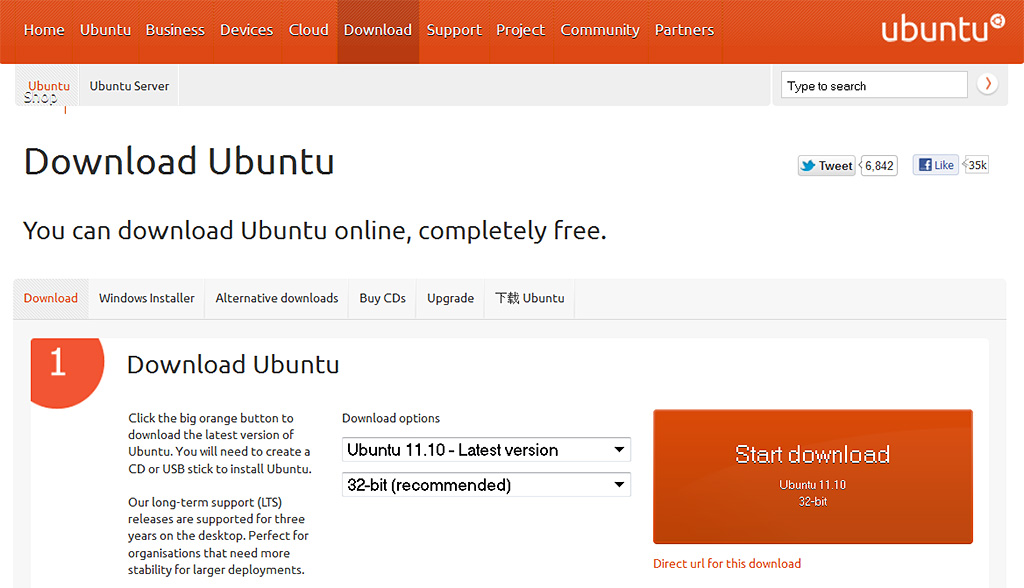Open the Cloud top navigation item
1024x588 pixels.
click(x=308, y=30)
